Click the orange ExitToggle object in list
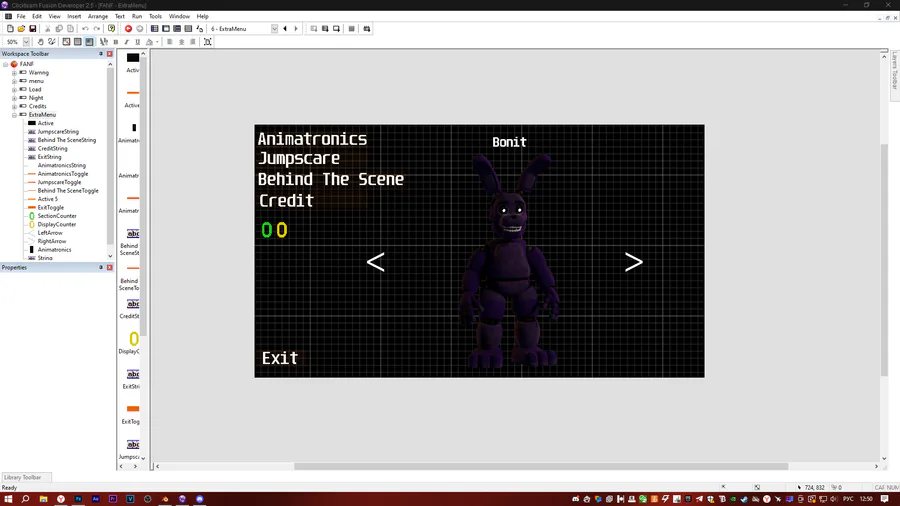Screen dimensions: 900x506 [133, 409]
